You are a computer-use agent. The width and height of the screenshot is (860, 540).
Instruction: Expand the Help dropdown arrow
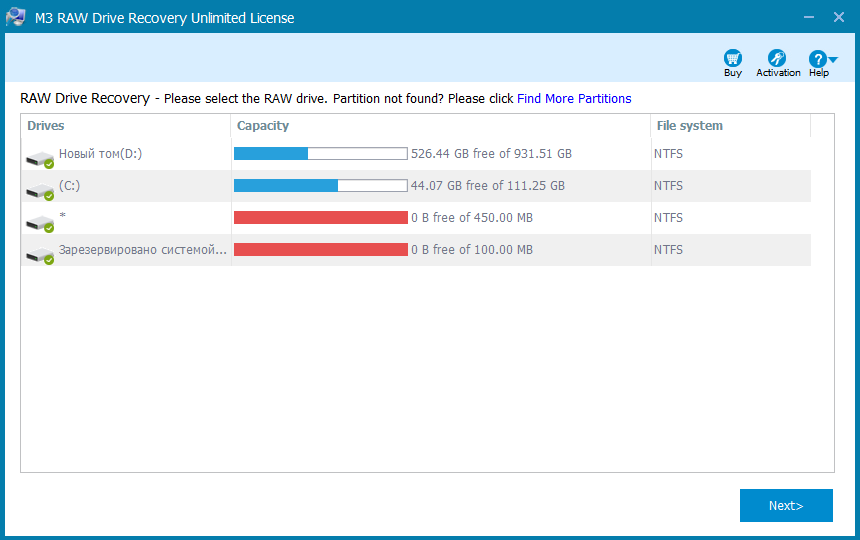click(x=833, y=60)
